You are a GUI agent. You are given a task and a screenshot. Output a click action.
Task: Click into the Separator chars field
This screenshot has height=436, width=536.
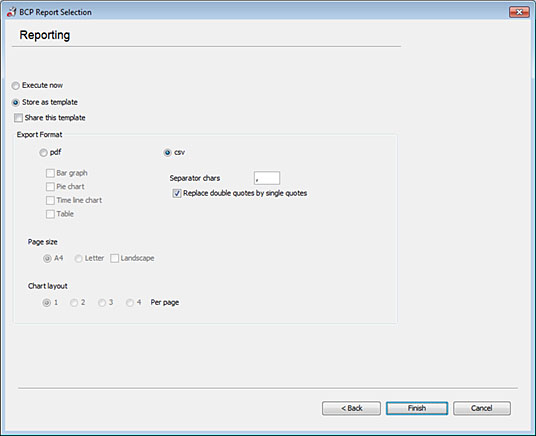267,178
